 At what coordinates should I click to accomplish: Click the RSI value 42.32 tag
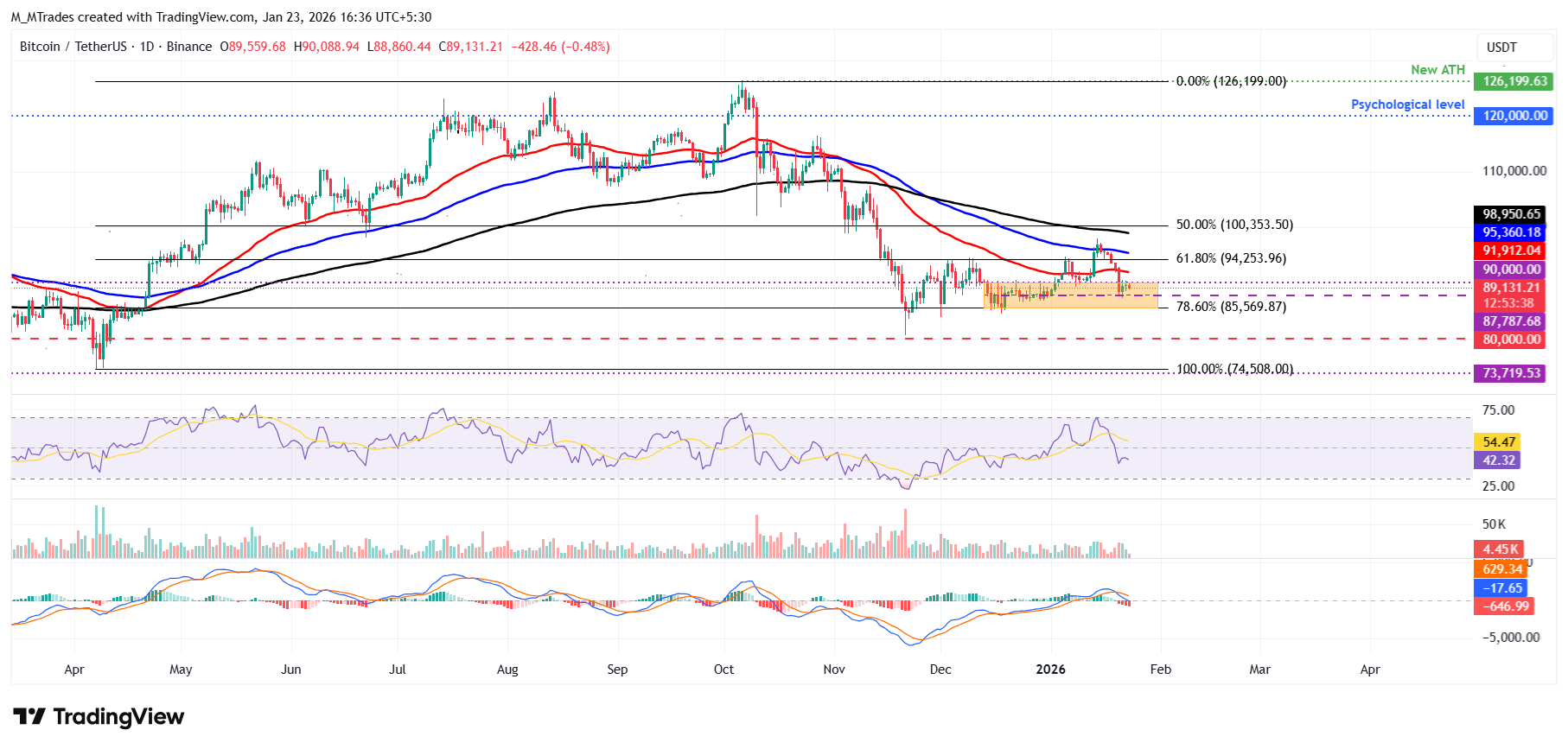click(1499, 460)
